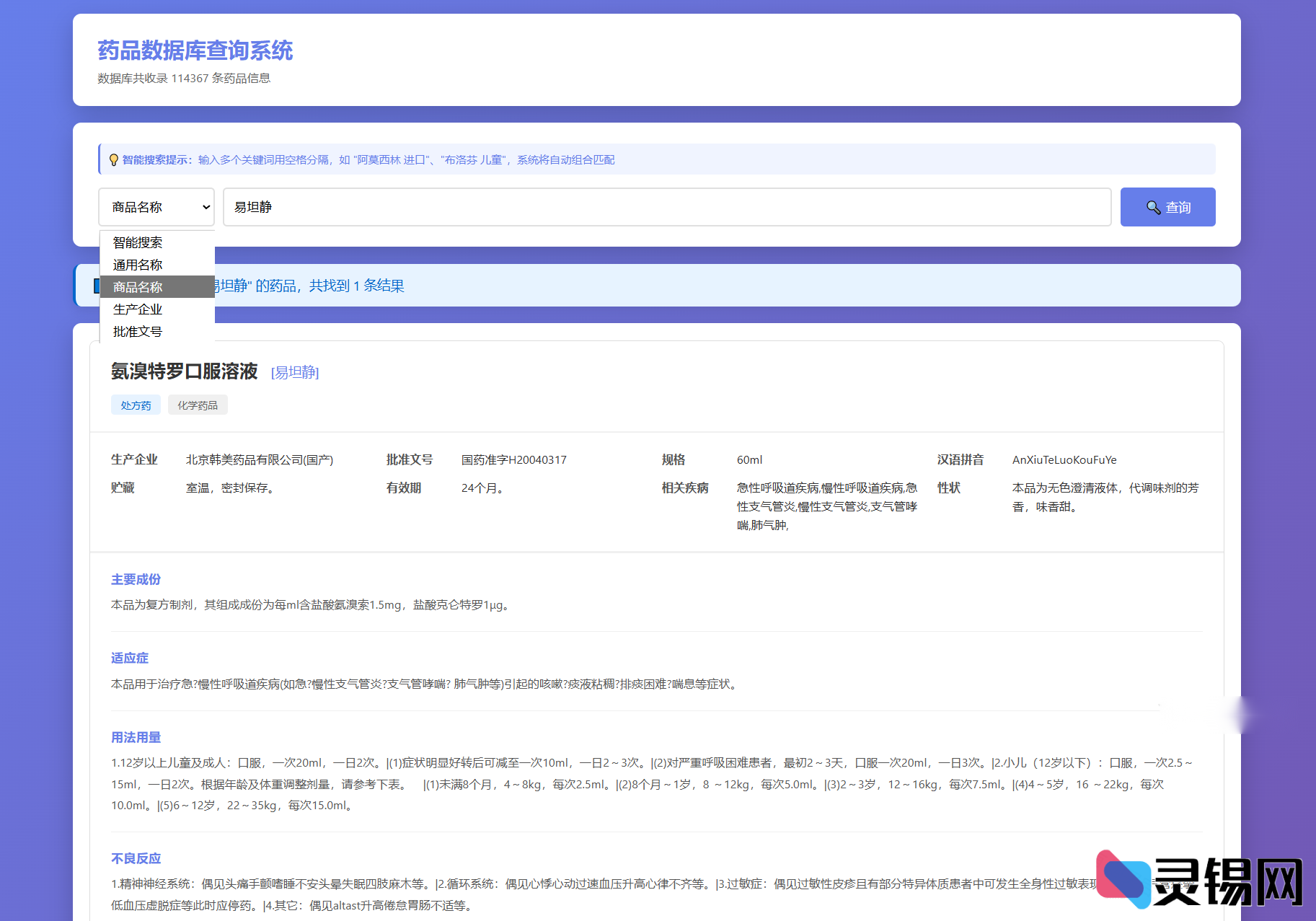Screen dimensions: 1316x921
Task: Click the 灵锡网 logo icon at bottom right
Action: point(1123,877)
